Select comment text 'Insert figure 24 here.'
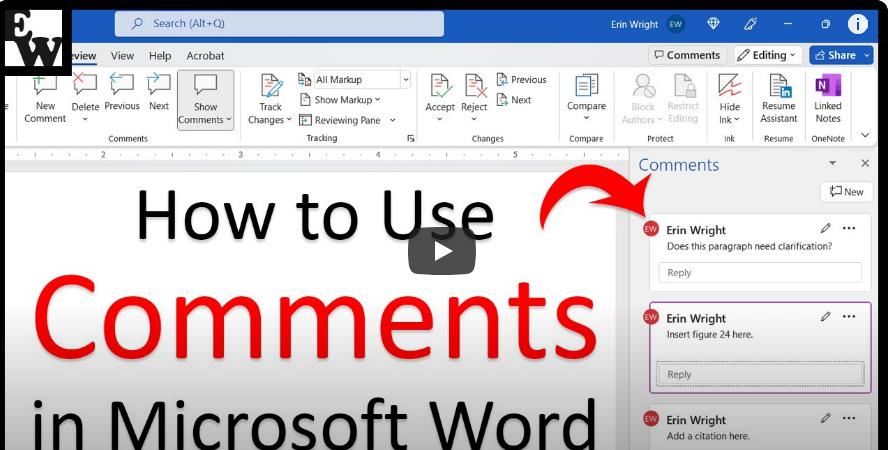This screenshot has height=450, width=888. pyautogui.click(x=710, y=335)
